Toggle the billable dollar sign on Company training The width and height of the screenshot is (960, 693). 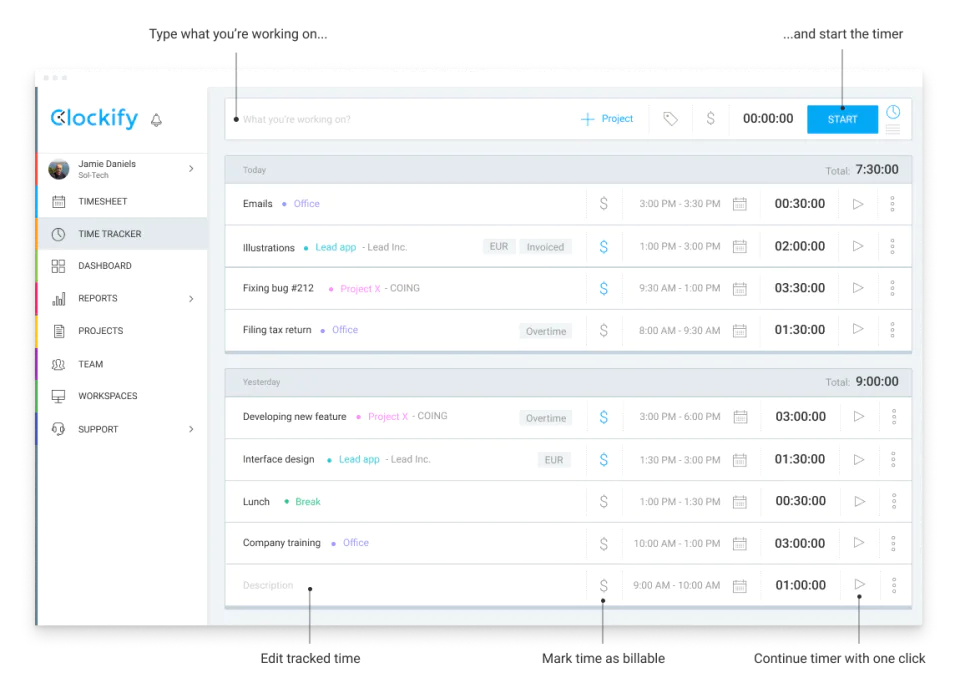(603, 543)
